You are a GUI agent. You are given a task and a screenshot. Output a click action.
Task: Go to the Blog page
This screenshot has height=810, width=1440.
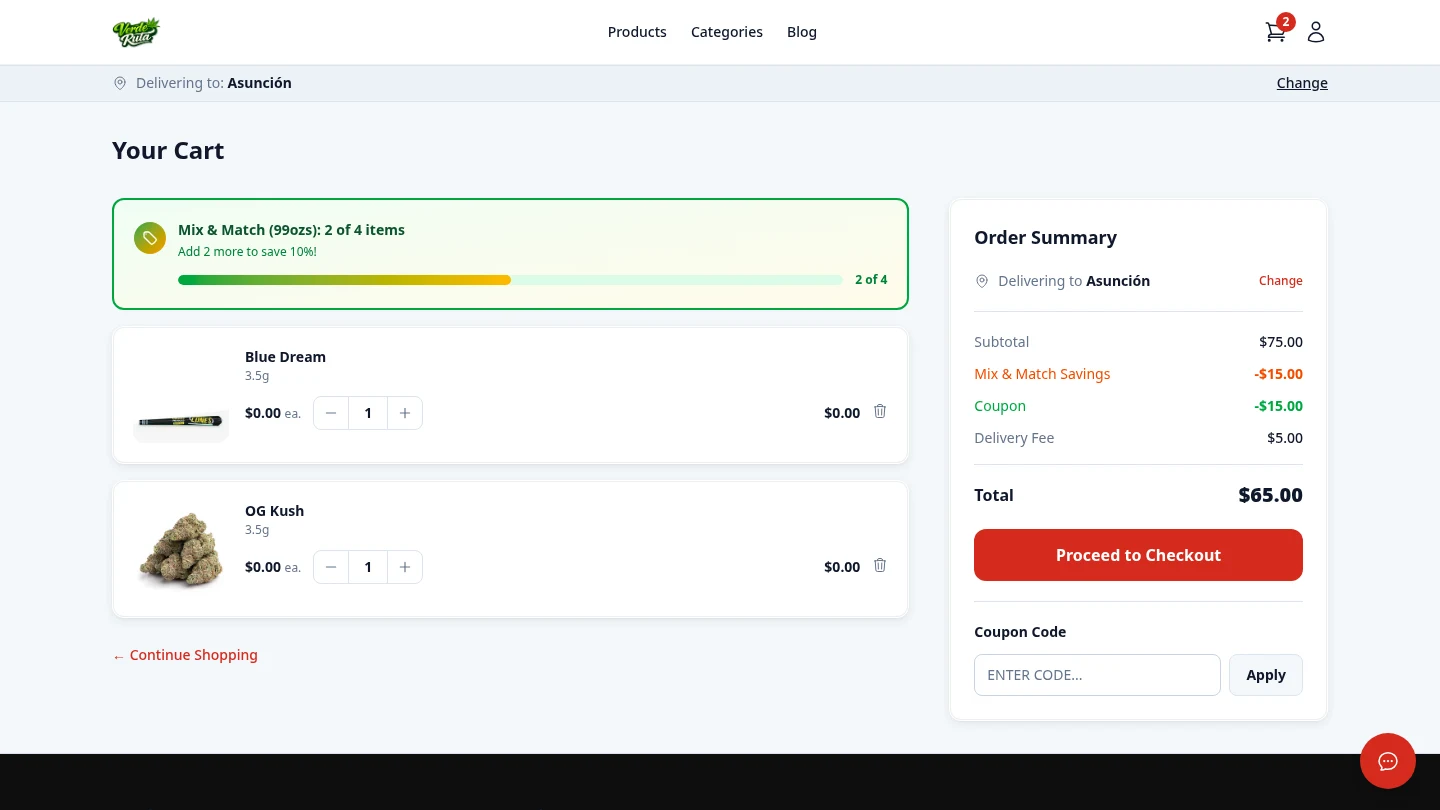pos(802,32)
